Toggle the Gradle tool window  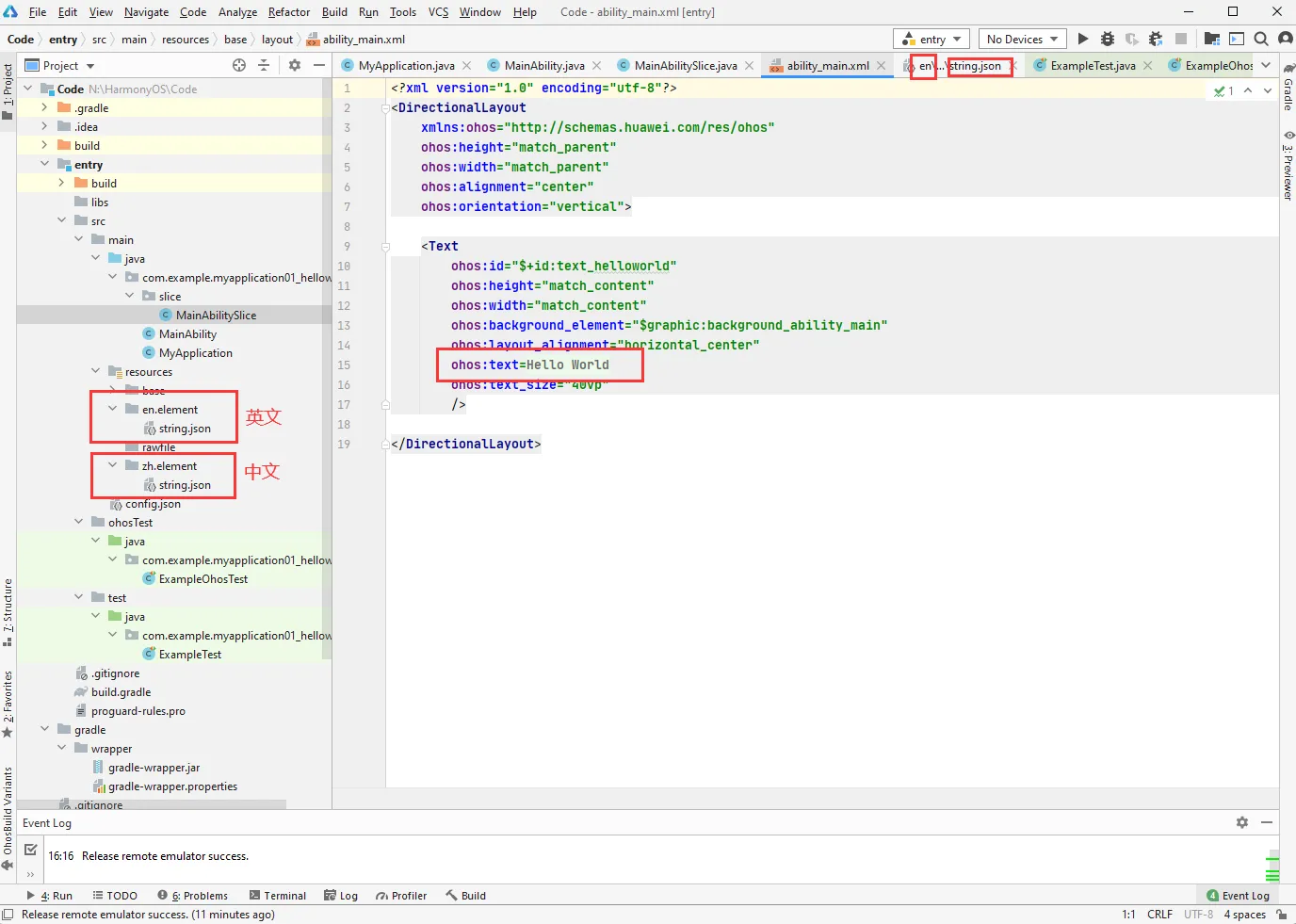pos(1288,86)
